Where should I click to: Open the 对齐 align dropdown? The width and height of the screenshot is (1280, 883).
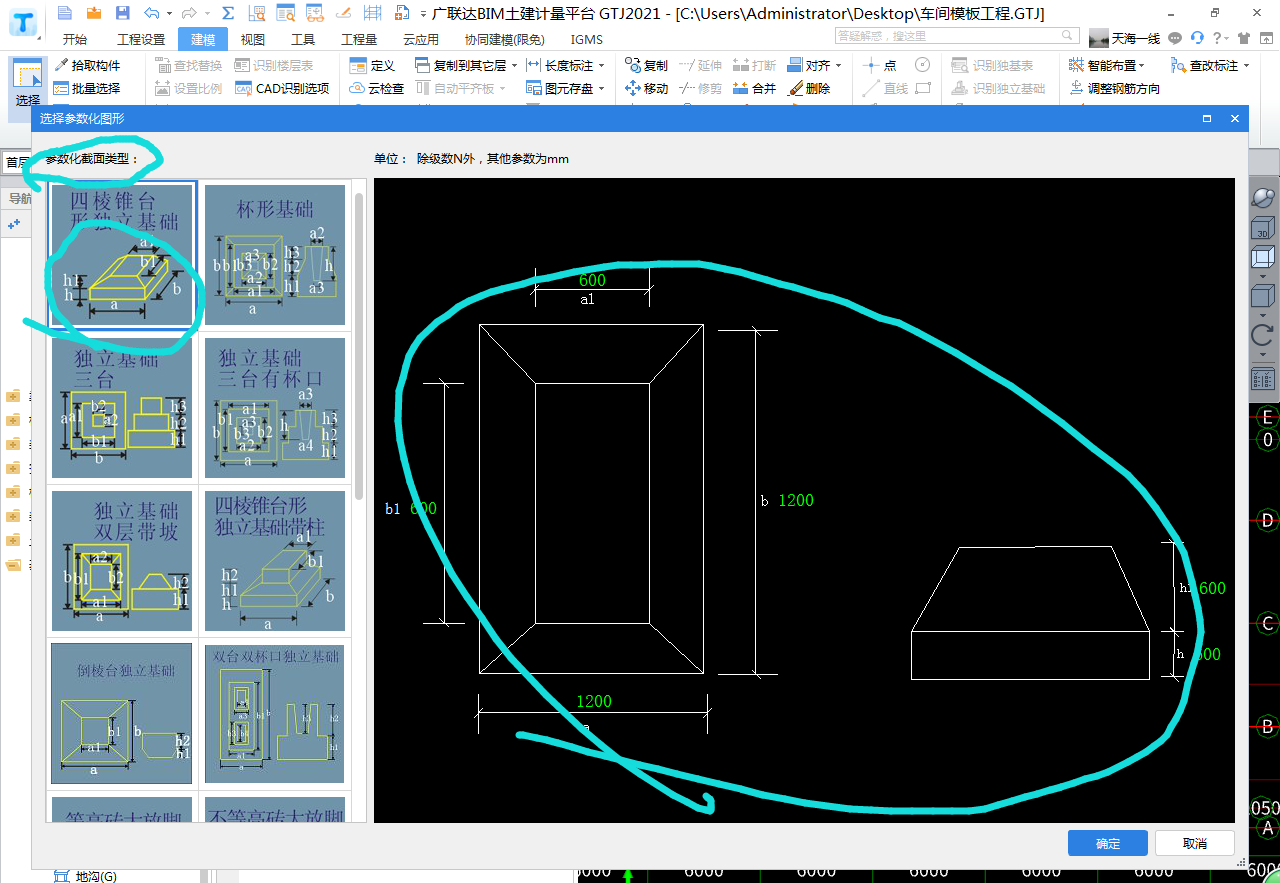(838, 65)
